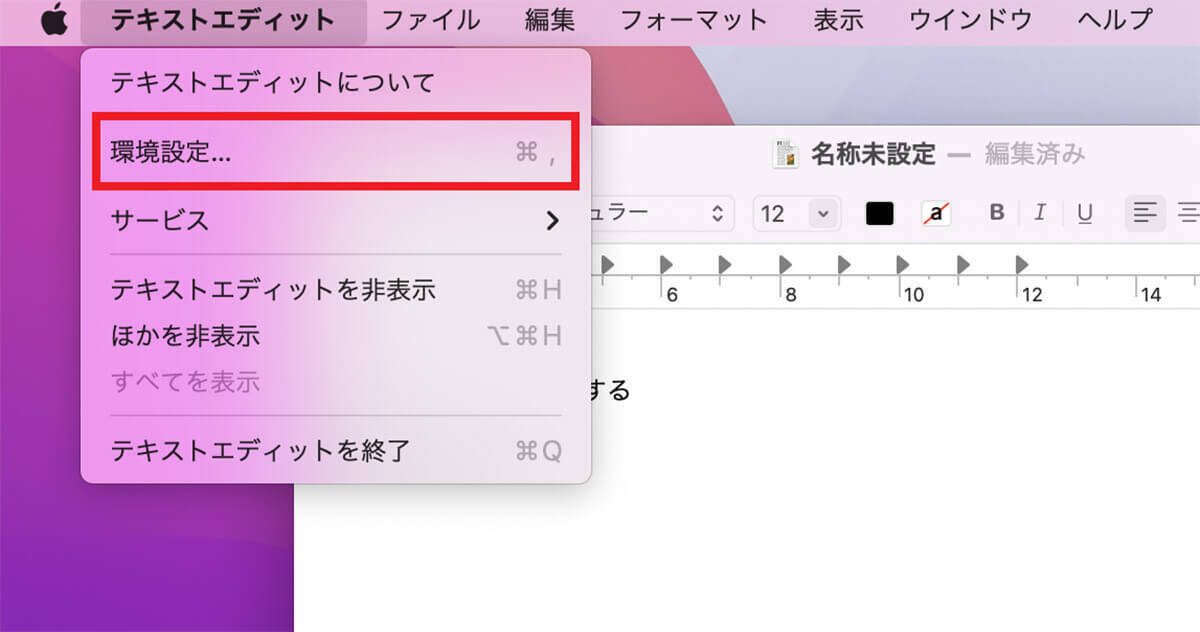Click the テキストエディット menu bar item
This screenshot has height=632, width=1200.
click(x=223, y=20)
